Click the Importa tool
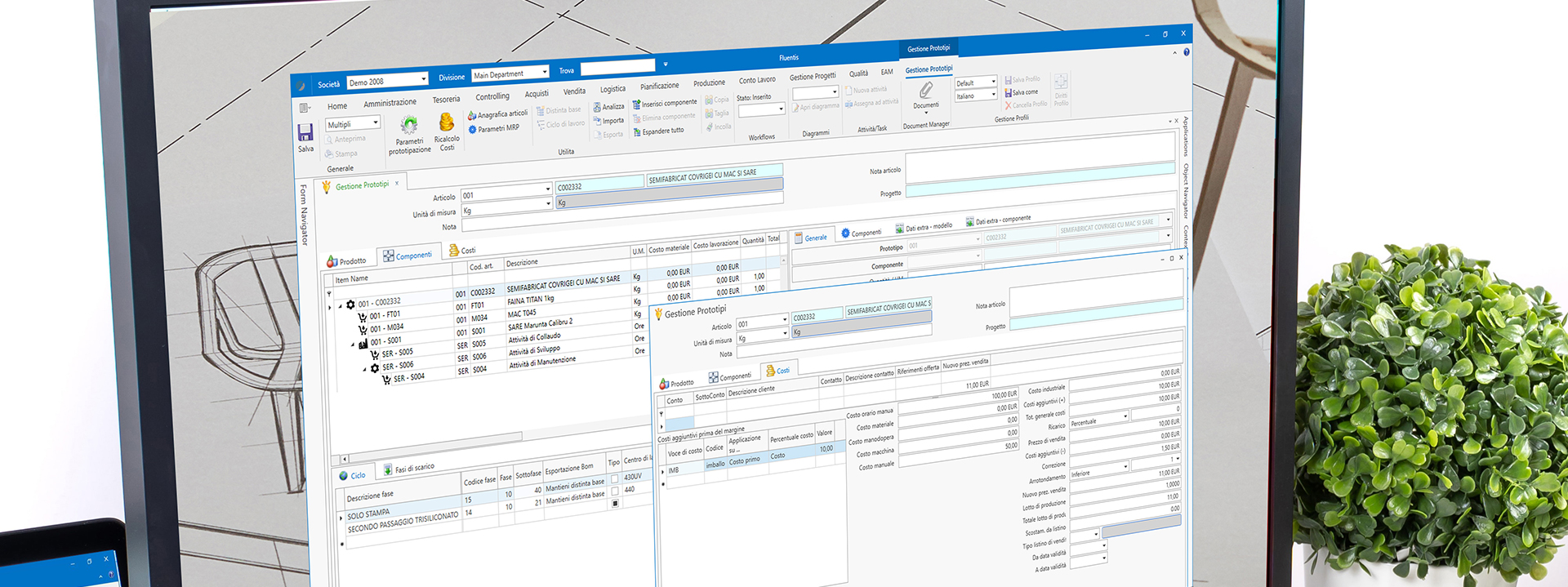 point(608,121)
